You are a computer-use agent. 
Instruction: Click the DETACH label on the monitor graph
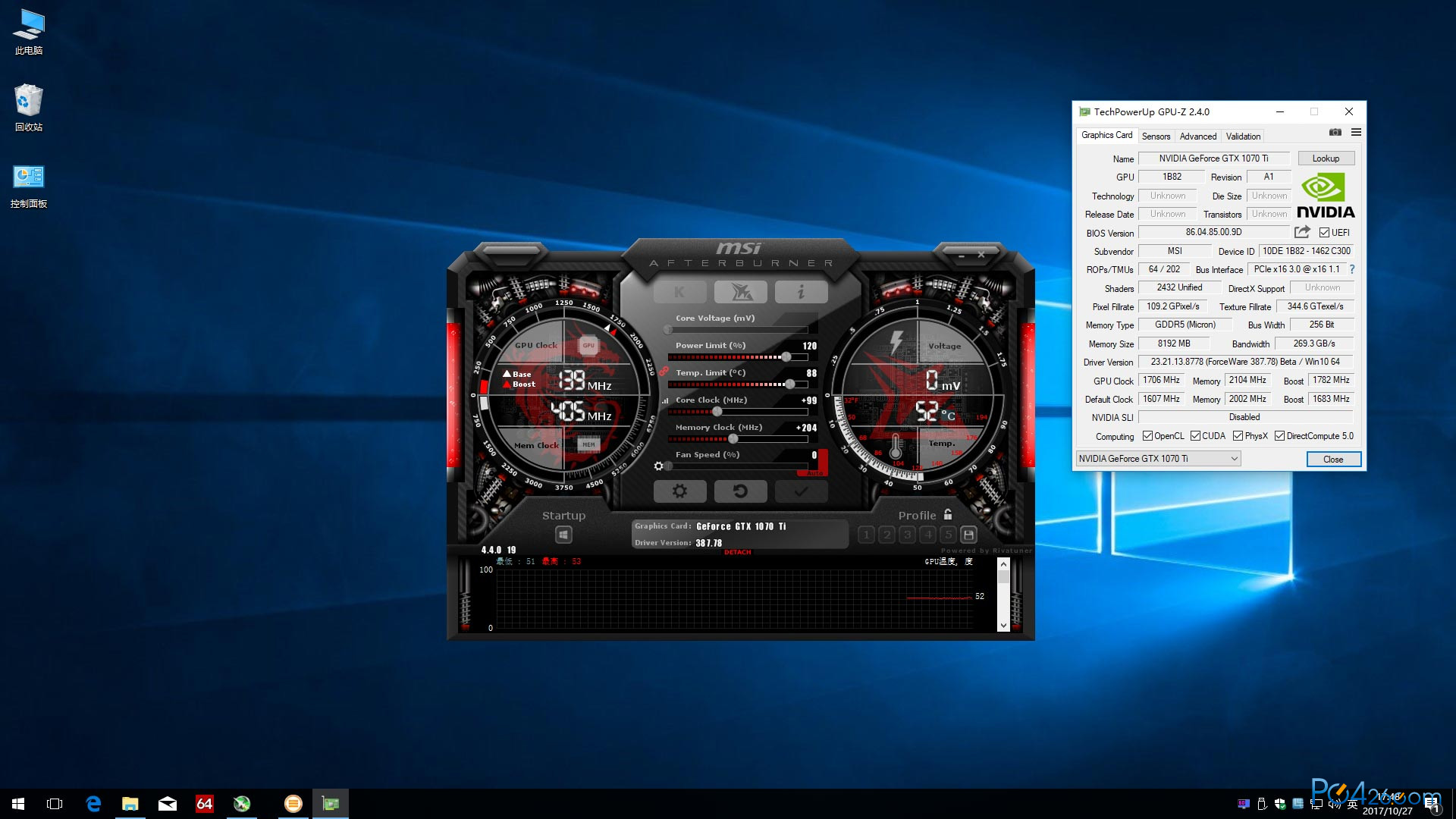(737, 552)
